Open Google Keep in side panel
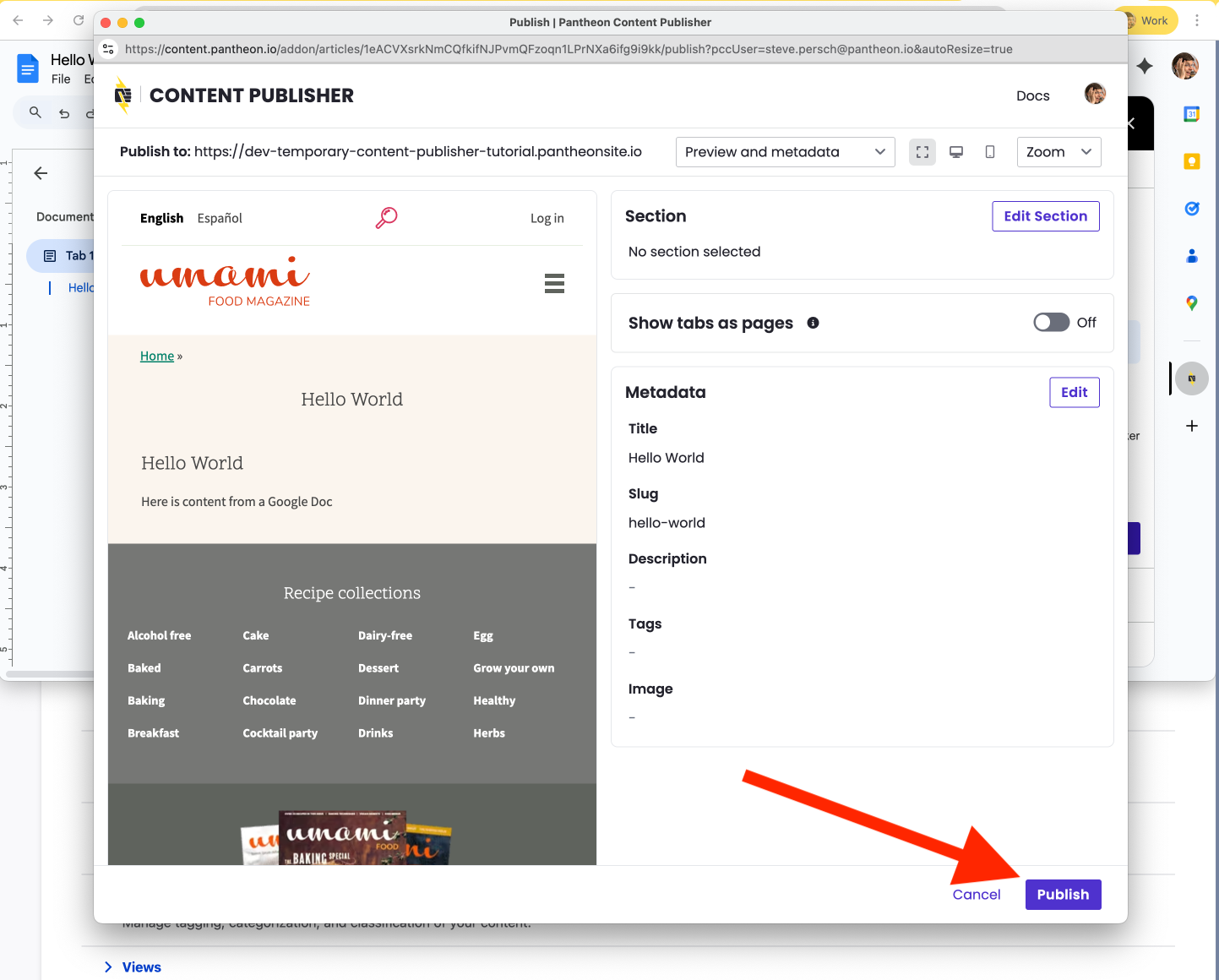The width and height of the screenshot is (1219, 980). (1191, 161)
